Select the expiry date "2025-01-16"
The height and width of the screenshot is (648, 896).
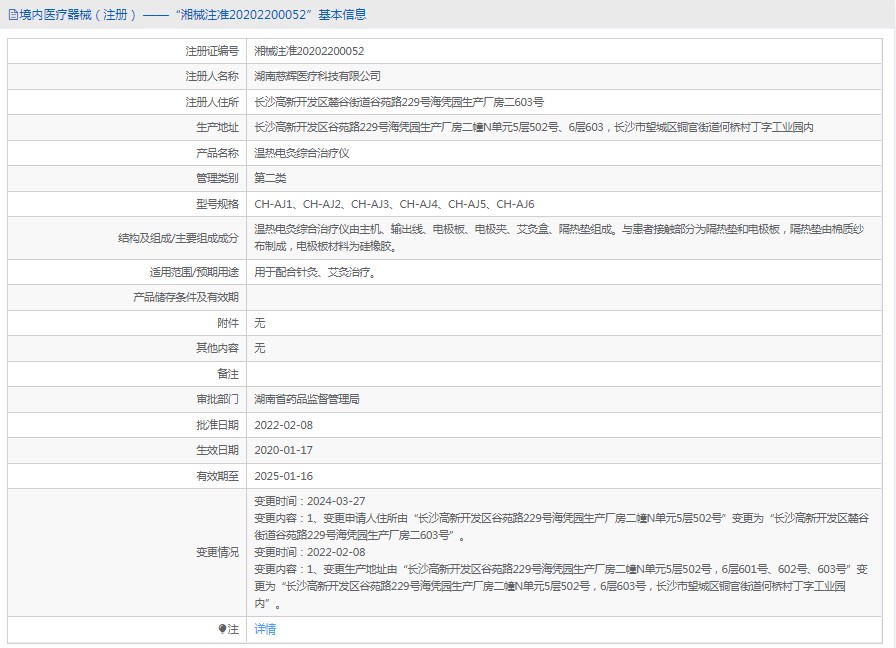283,475
